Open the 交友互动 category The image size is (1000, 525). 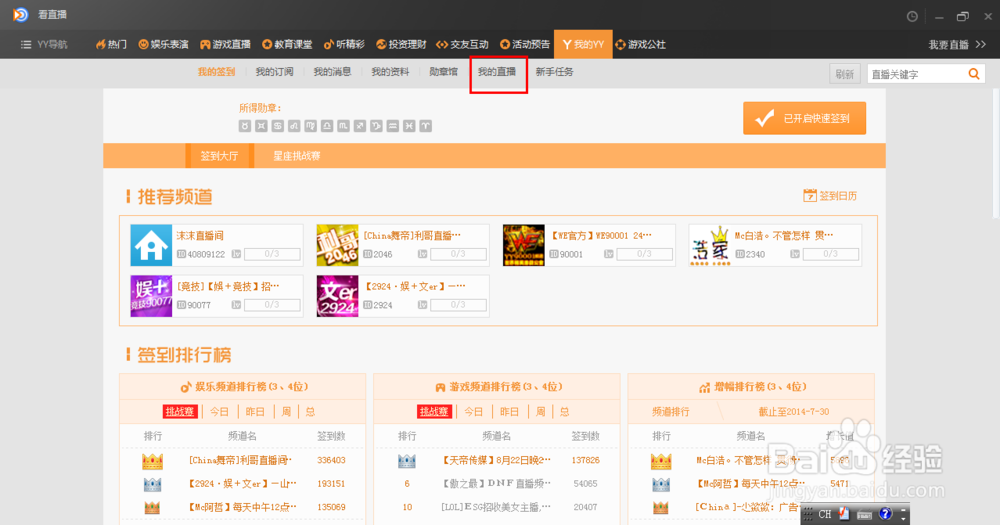coord(462,45)
